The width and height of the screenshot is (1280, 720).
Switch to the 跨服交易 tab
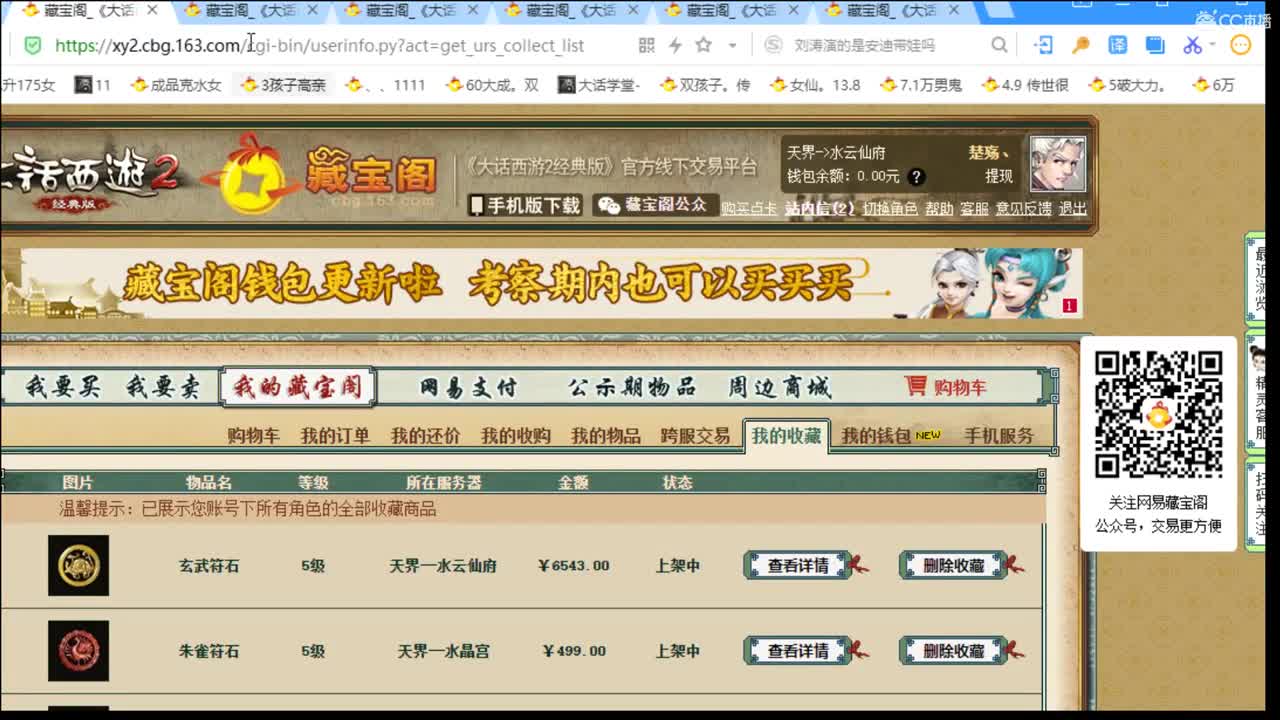[x=695, y=436]
